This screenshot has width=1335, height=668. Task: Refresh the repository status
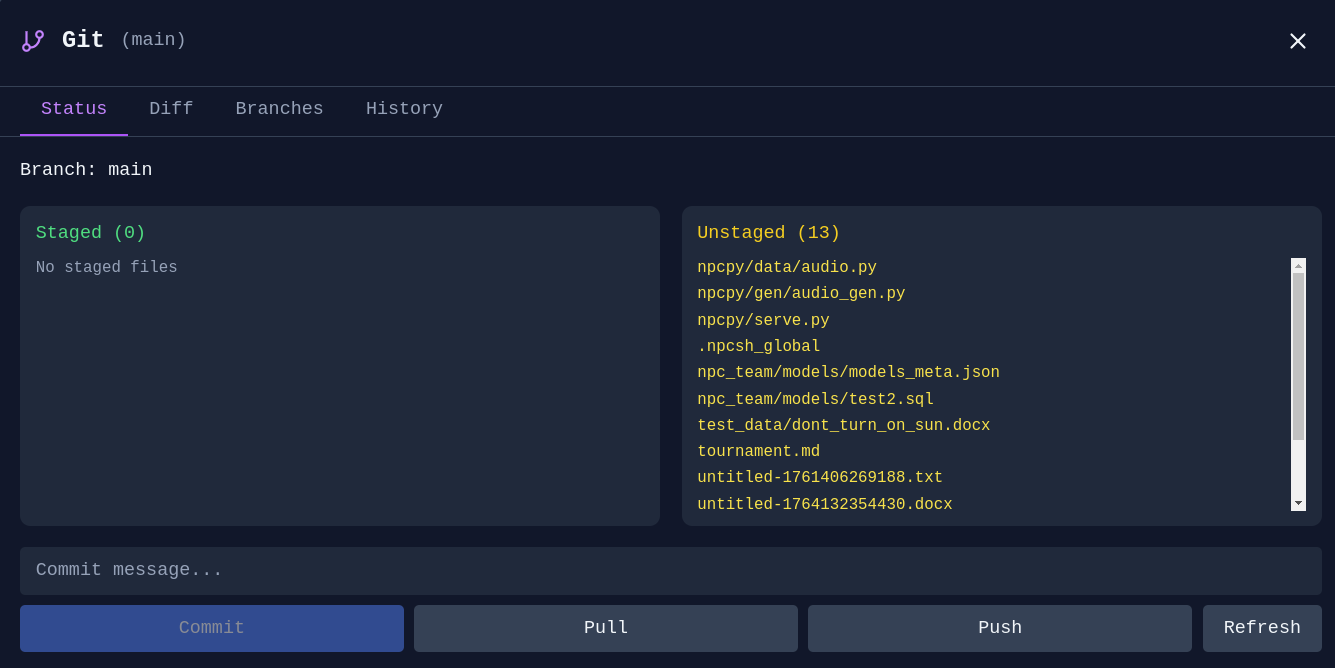click(1262, 627)
